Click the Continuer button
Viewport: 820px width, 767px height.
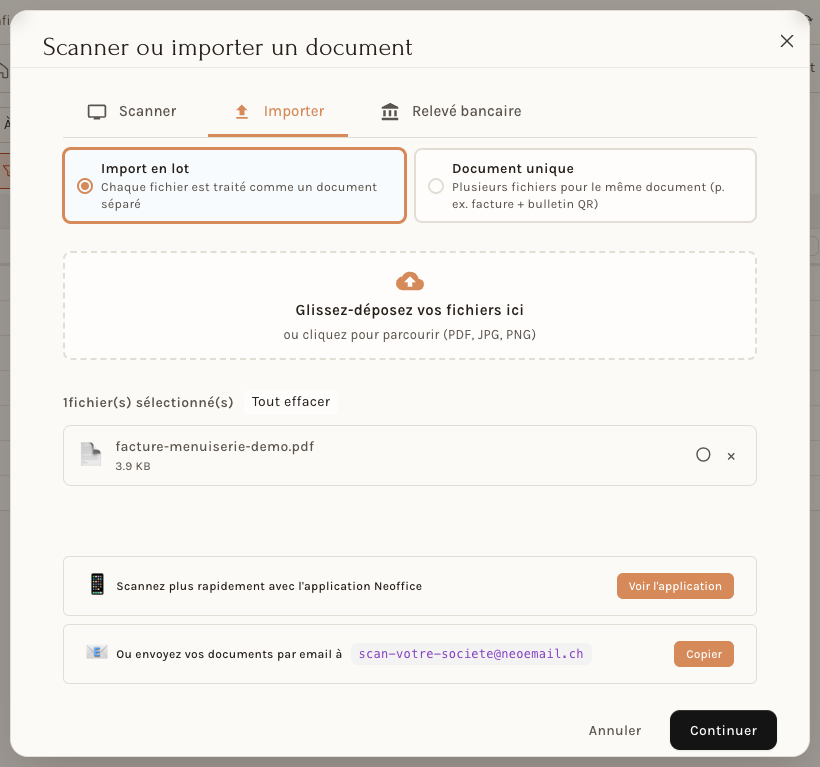pos(723,730)
